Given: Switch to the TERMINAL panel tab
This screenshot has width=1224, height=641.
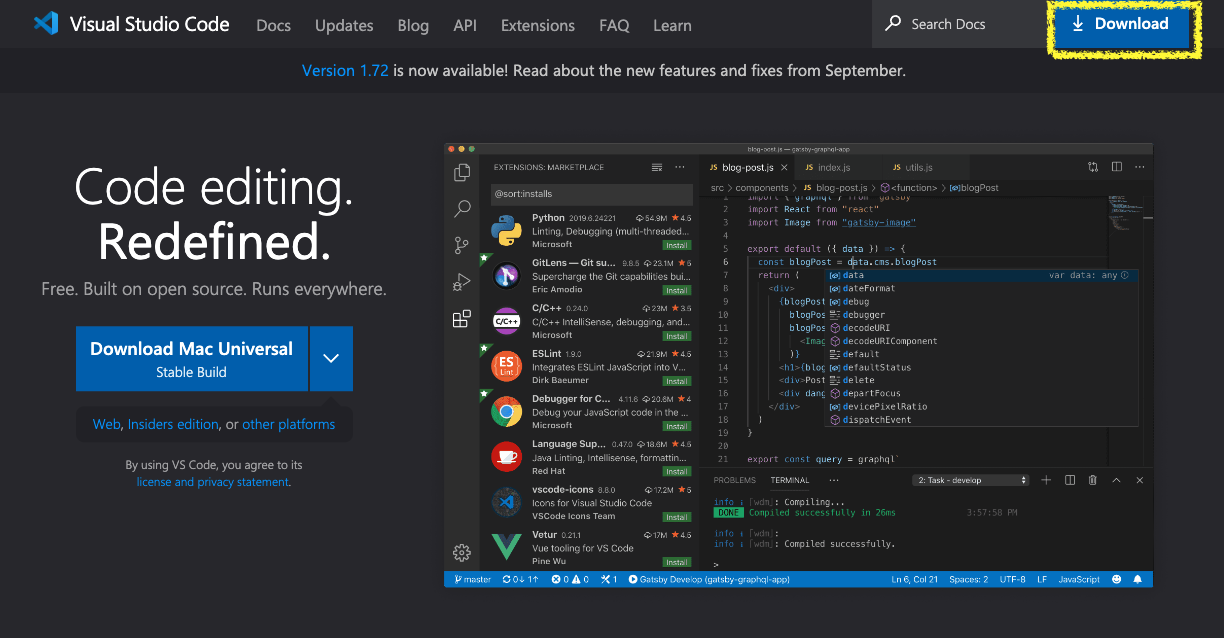Looking at the screenshot, I should pyautogui.click(x=790, y=481).
